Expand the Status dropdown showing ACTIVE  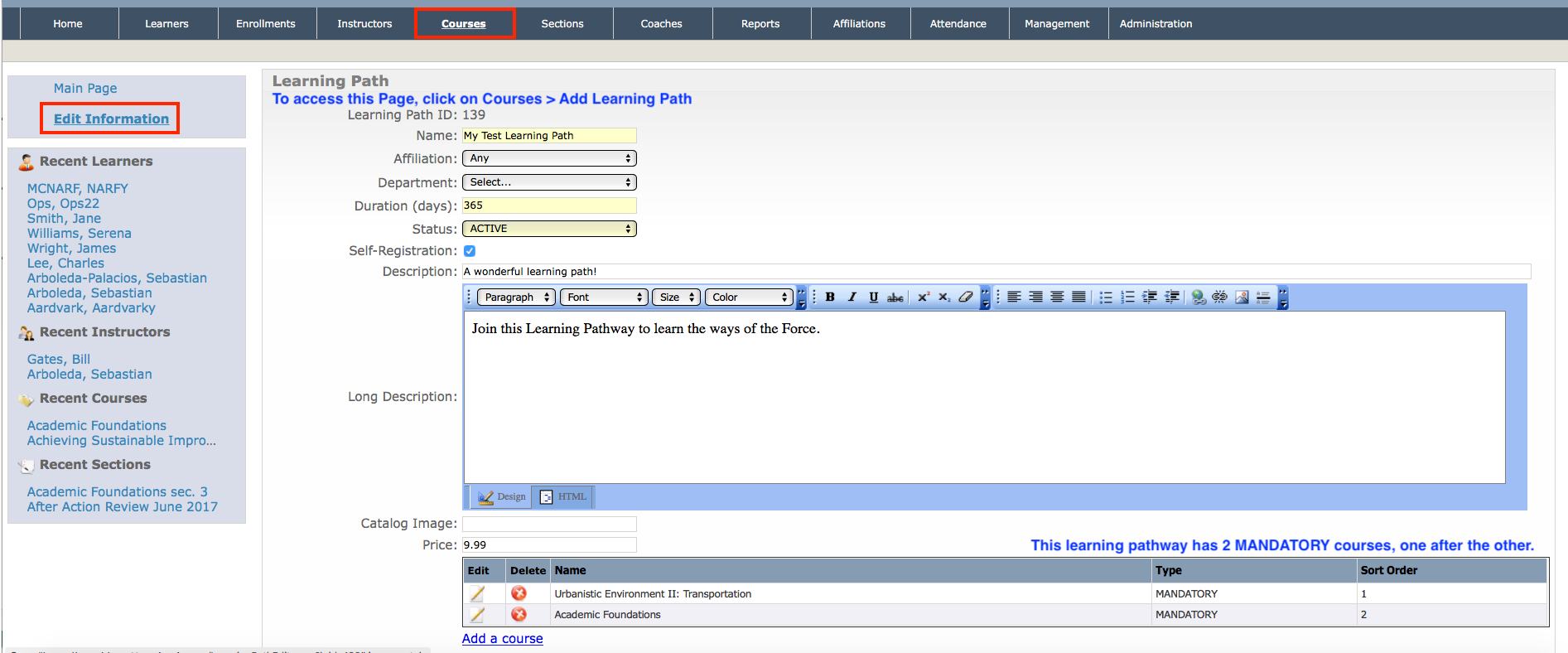549,229
